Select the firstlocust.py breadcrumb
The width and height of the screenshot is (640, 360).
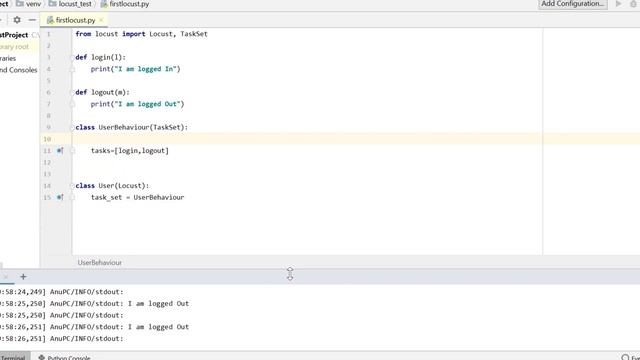[x=125, y=4]
